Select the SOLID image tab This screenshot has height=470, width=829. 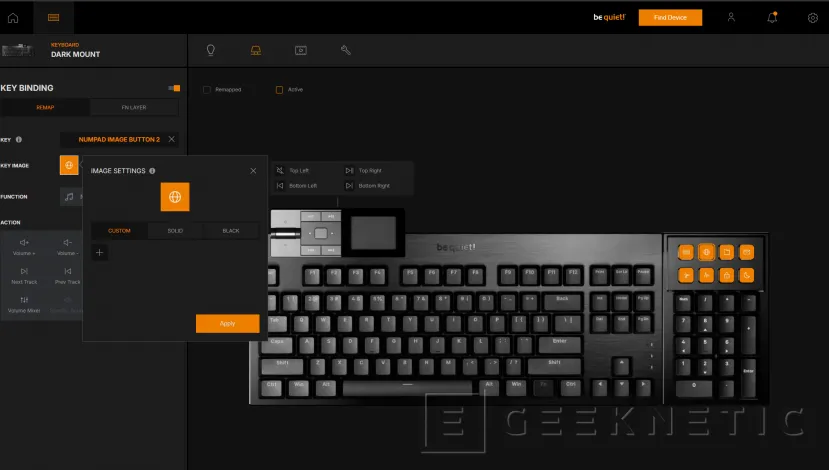(175, 231)
